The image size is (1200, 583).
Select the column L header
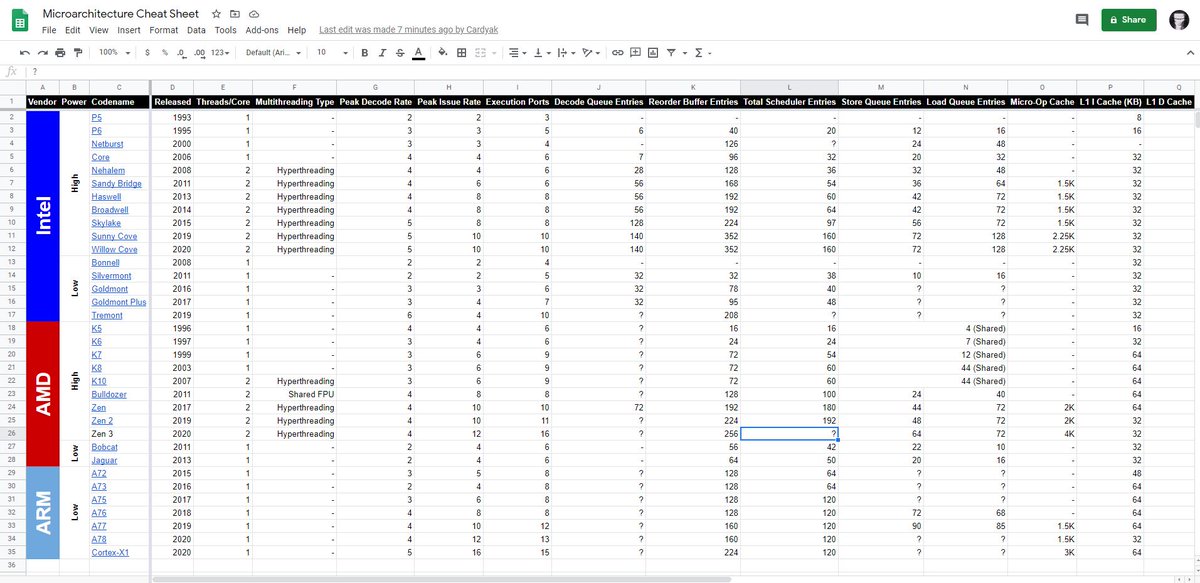[790, 87]
